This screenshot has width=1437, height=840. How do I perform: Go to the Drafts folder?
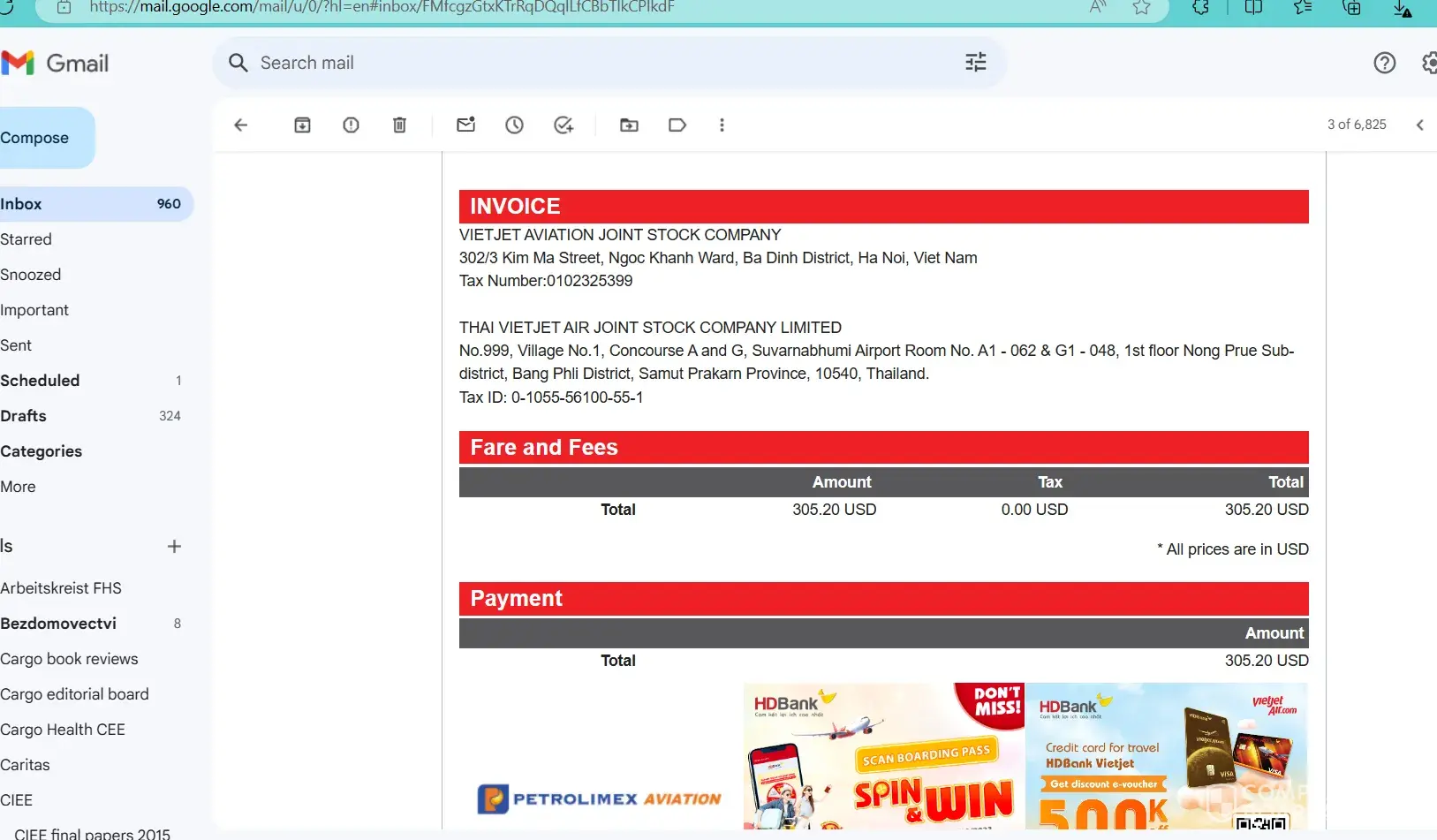(x=24, y=416)
